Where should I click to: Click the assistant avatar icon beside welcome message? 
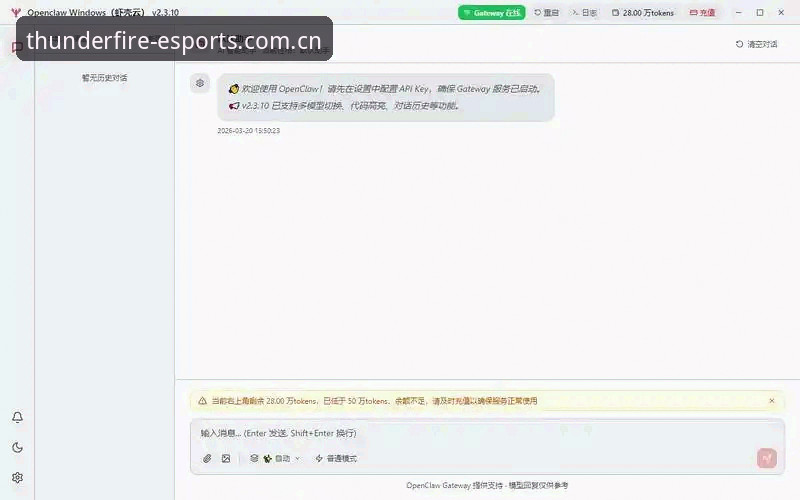(x=200, y=83)
